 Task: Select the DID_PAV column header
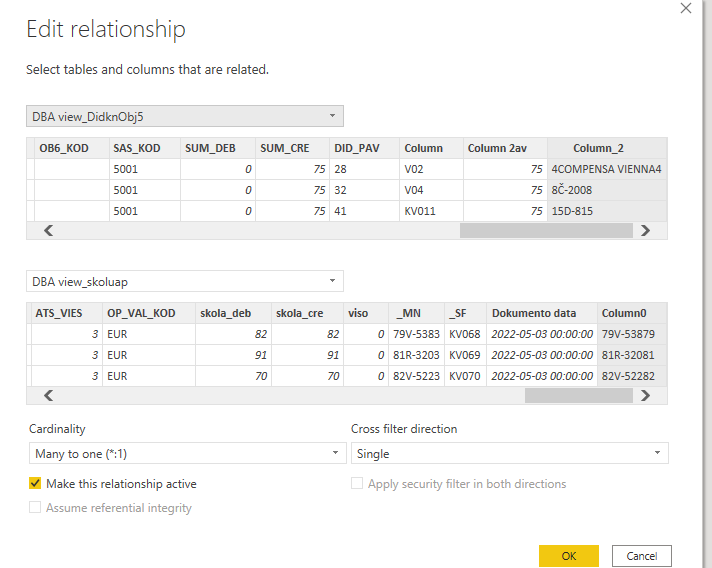click(x=365, y=148)
